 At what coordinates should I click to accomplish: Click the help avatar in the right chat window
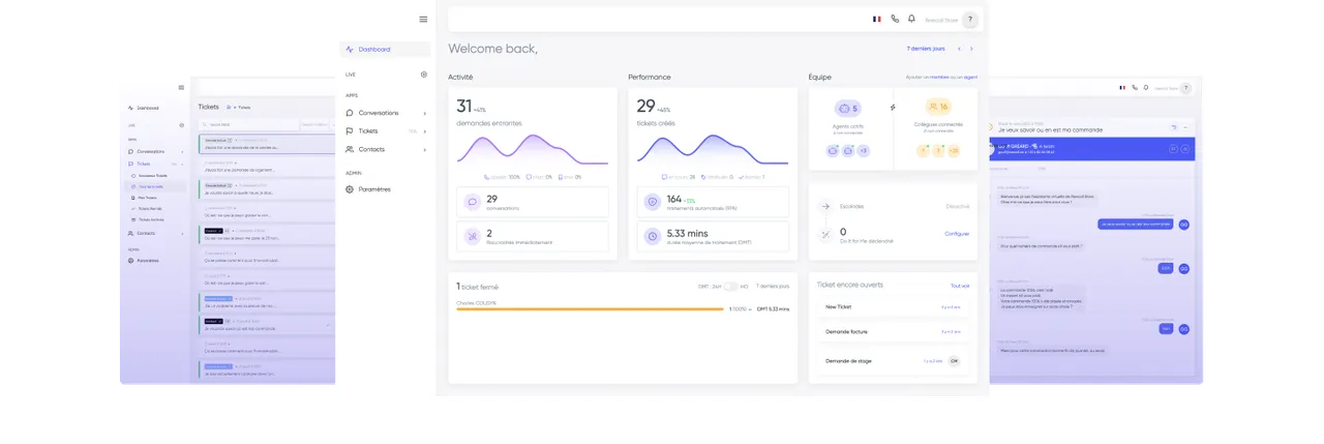click(1185, 88)
